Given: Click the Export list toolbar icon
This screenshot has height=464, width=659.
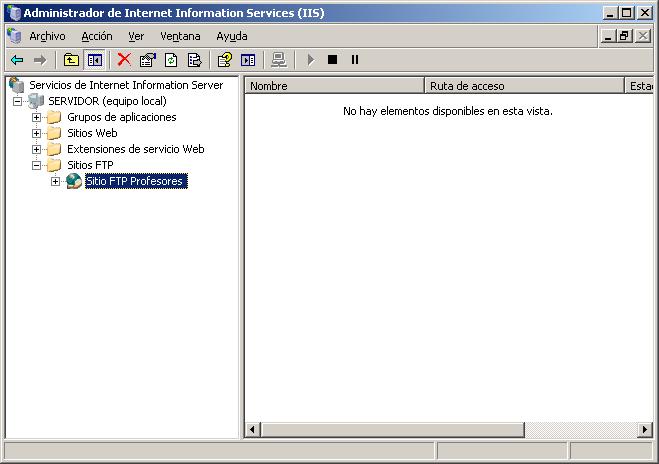Looking at the screenshot, I should [194, 60].
